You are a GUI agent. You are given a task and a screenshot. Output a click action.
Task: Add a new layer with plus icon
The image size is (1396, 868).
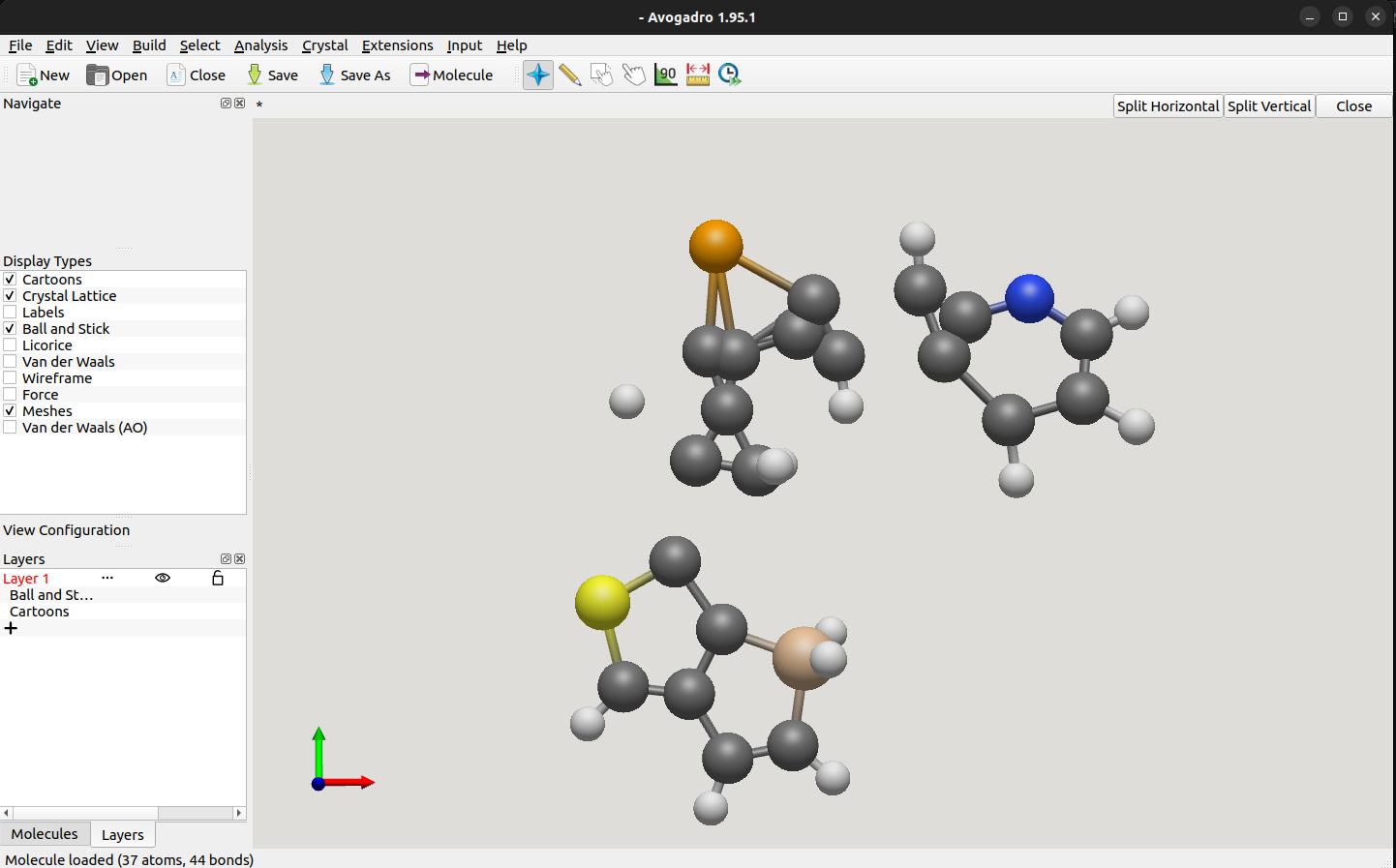pos(12,628)
